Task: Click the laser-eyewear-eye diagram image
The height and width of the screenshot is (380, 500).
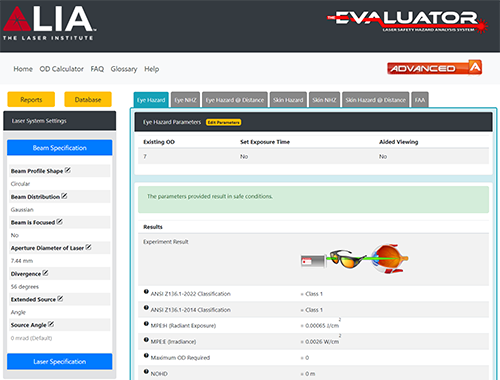Action: [354, 259]
